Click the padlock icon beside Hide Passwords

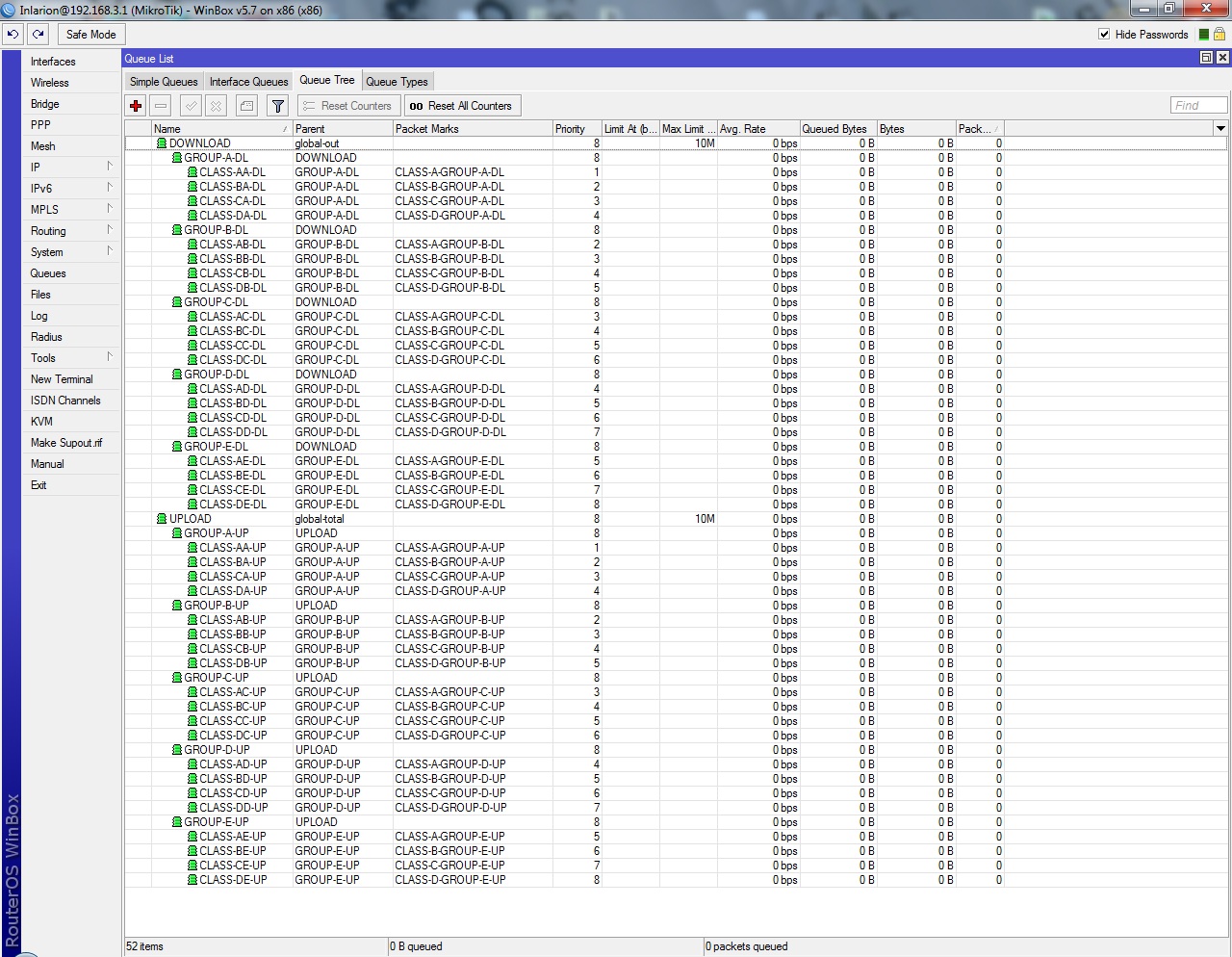point(1219,34)
